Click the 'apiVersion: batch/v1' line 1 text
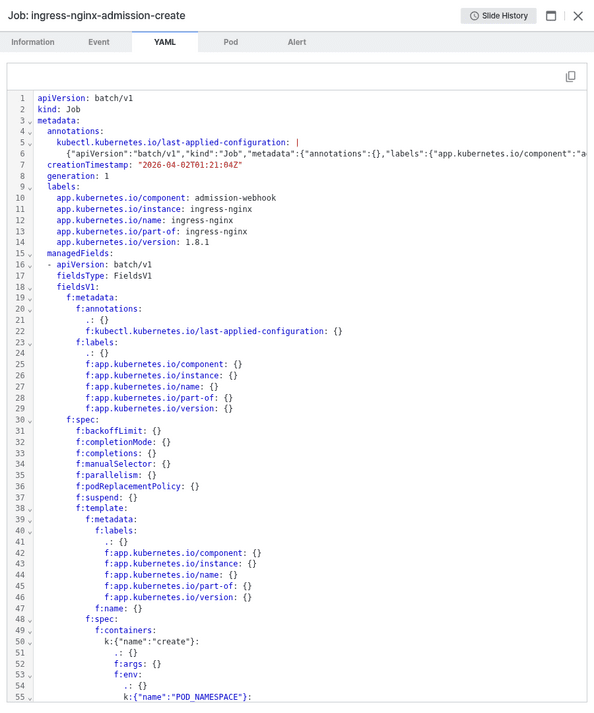The image size is (594, 713). pyautogui.click(x=85, y=98)
